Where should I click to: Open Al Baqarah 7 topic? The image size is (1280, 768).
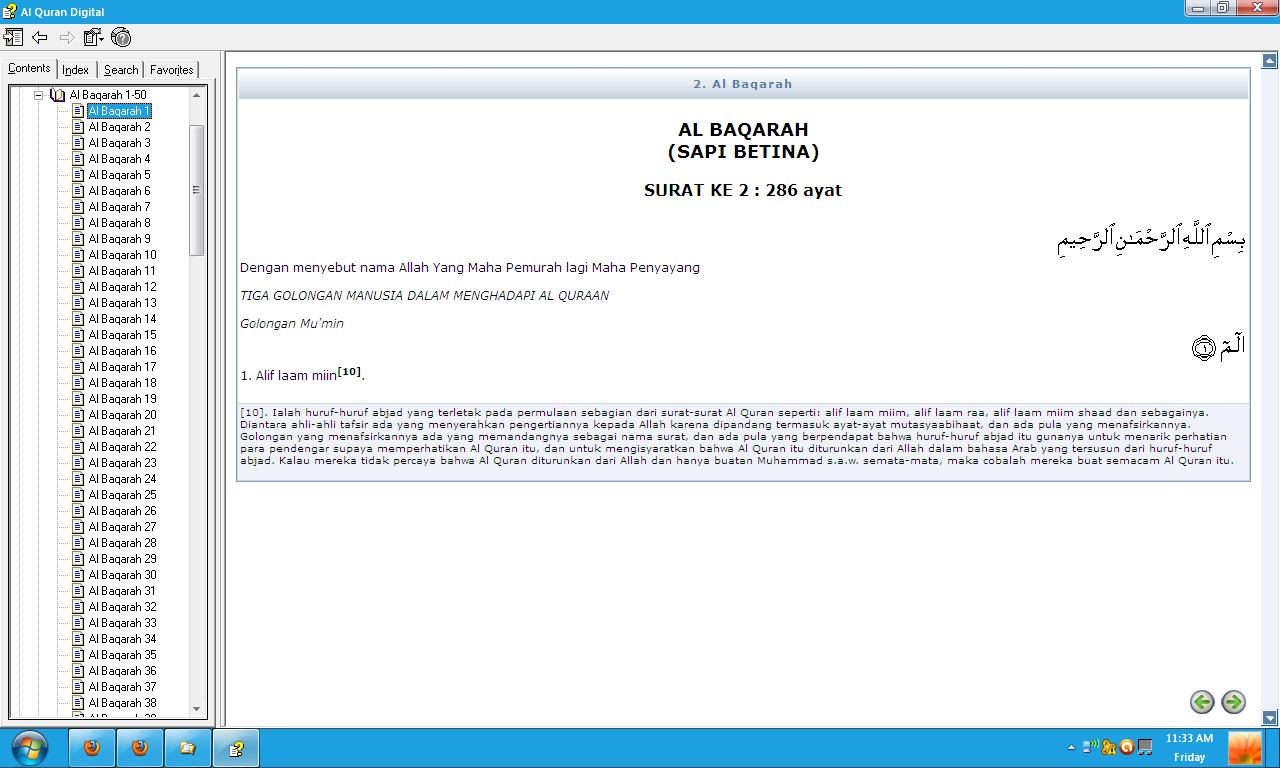pyautogui.click(x=119, y=207)
